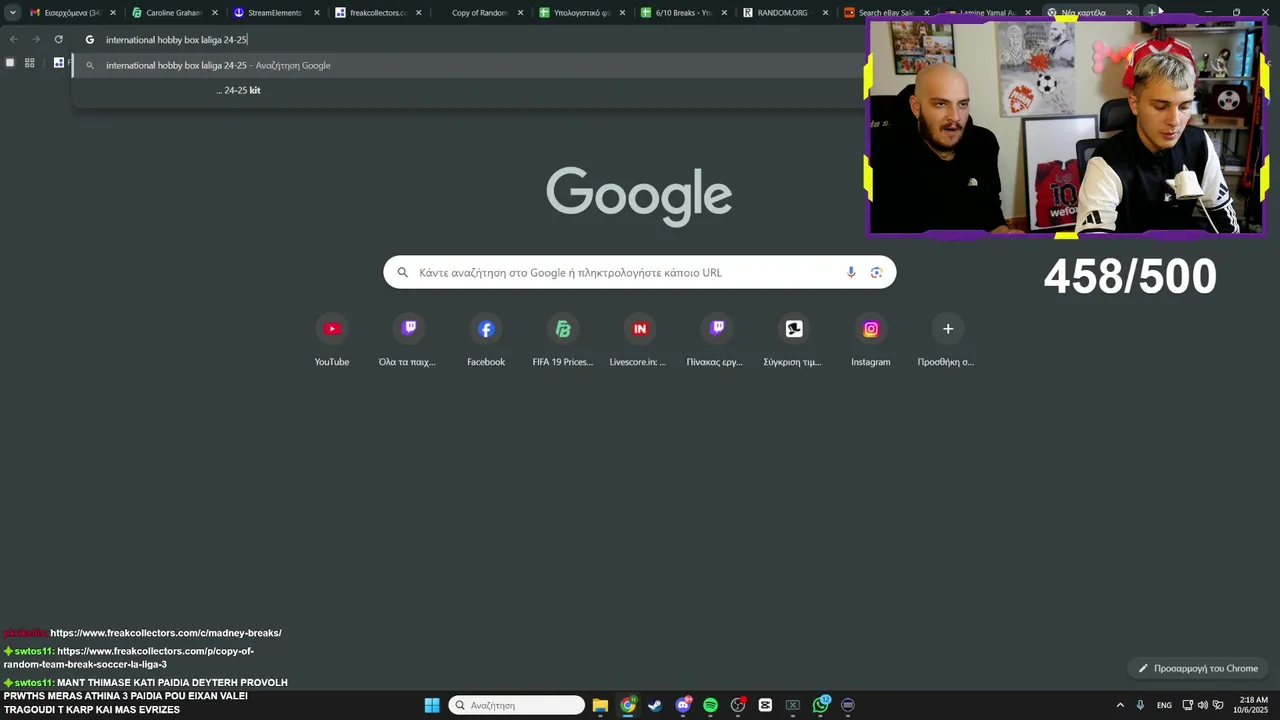Expand the tab search dropdown arrow
The width and height of the screenshot is (1280, 720).
point(13,12)
